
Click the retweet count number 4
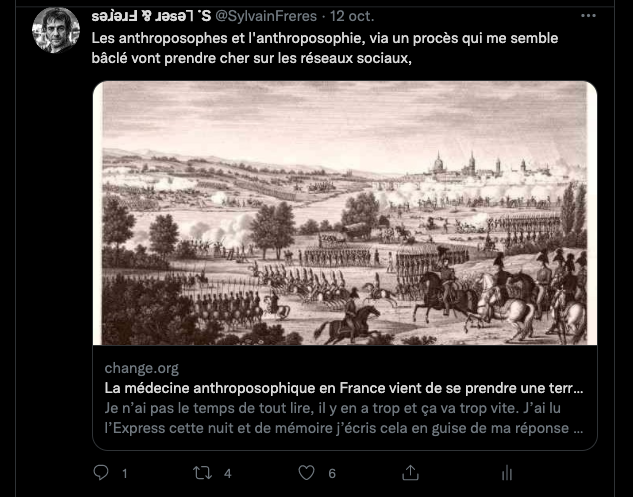tap(228, 473)
